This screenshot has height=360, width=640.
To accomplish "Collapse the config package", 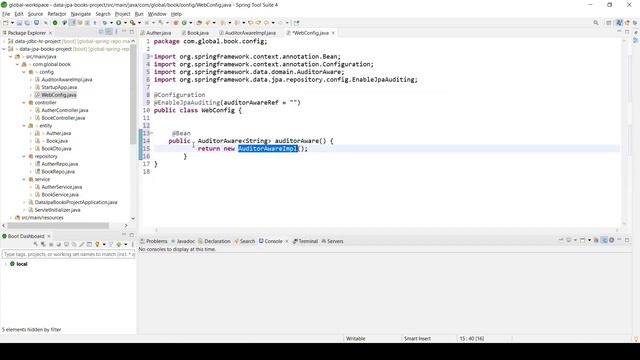I will coord(24,72).
